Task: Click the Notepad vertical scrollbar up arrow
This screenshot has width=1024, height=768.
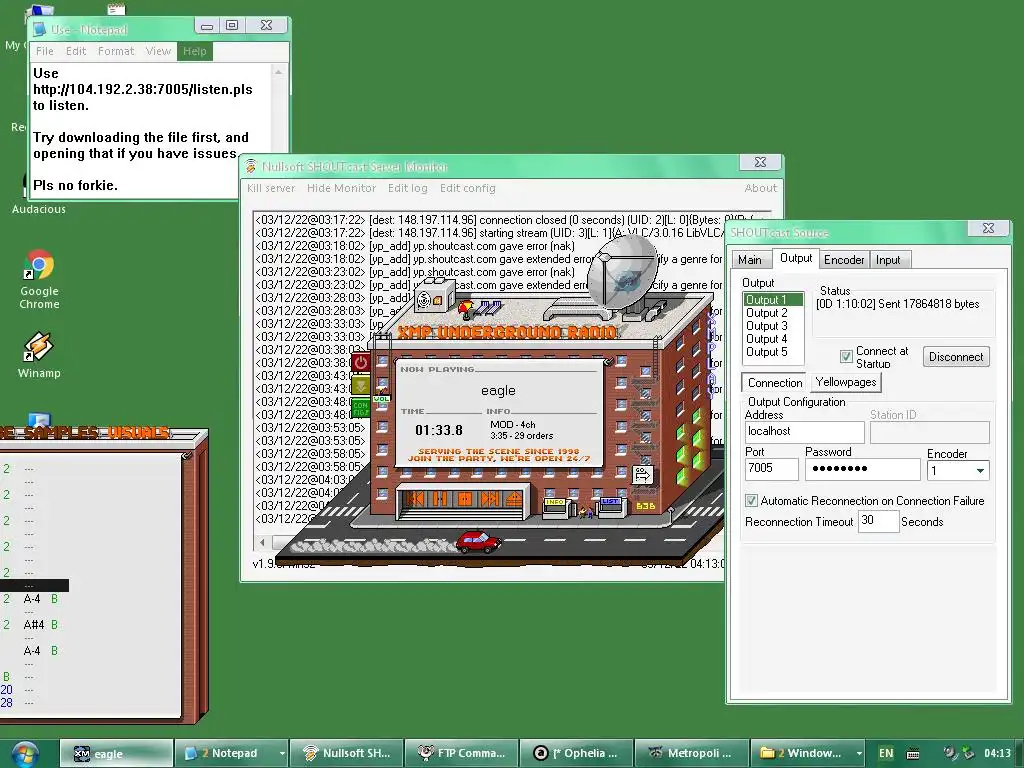Action: point(279,72)
